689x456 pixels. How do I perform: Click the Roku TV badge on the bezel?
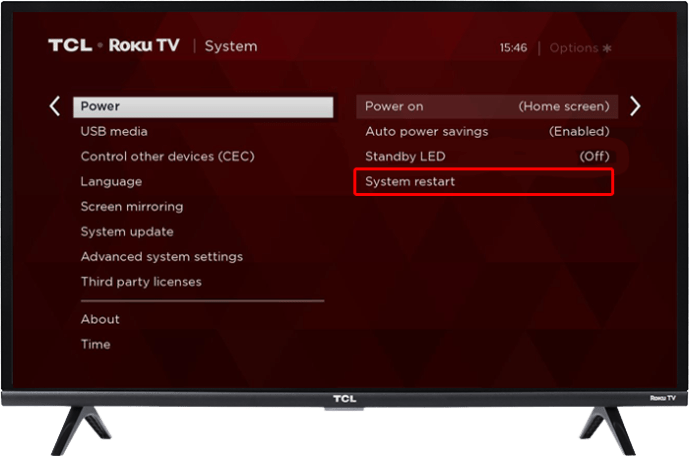click(x=663, y=398)
